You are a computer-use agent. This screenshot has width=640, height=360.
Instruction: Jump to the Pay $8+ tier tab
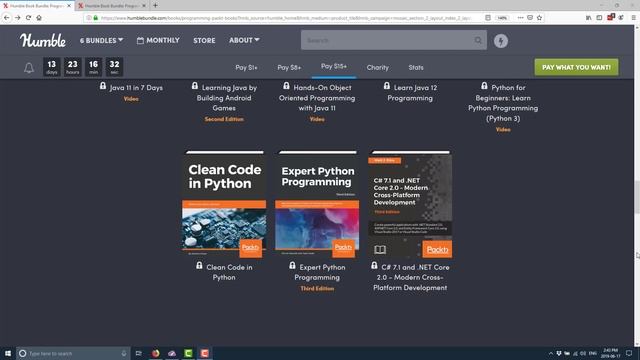(289, 67)
